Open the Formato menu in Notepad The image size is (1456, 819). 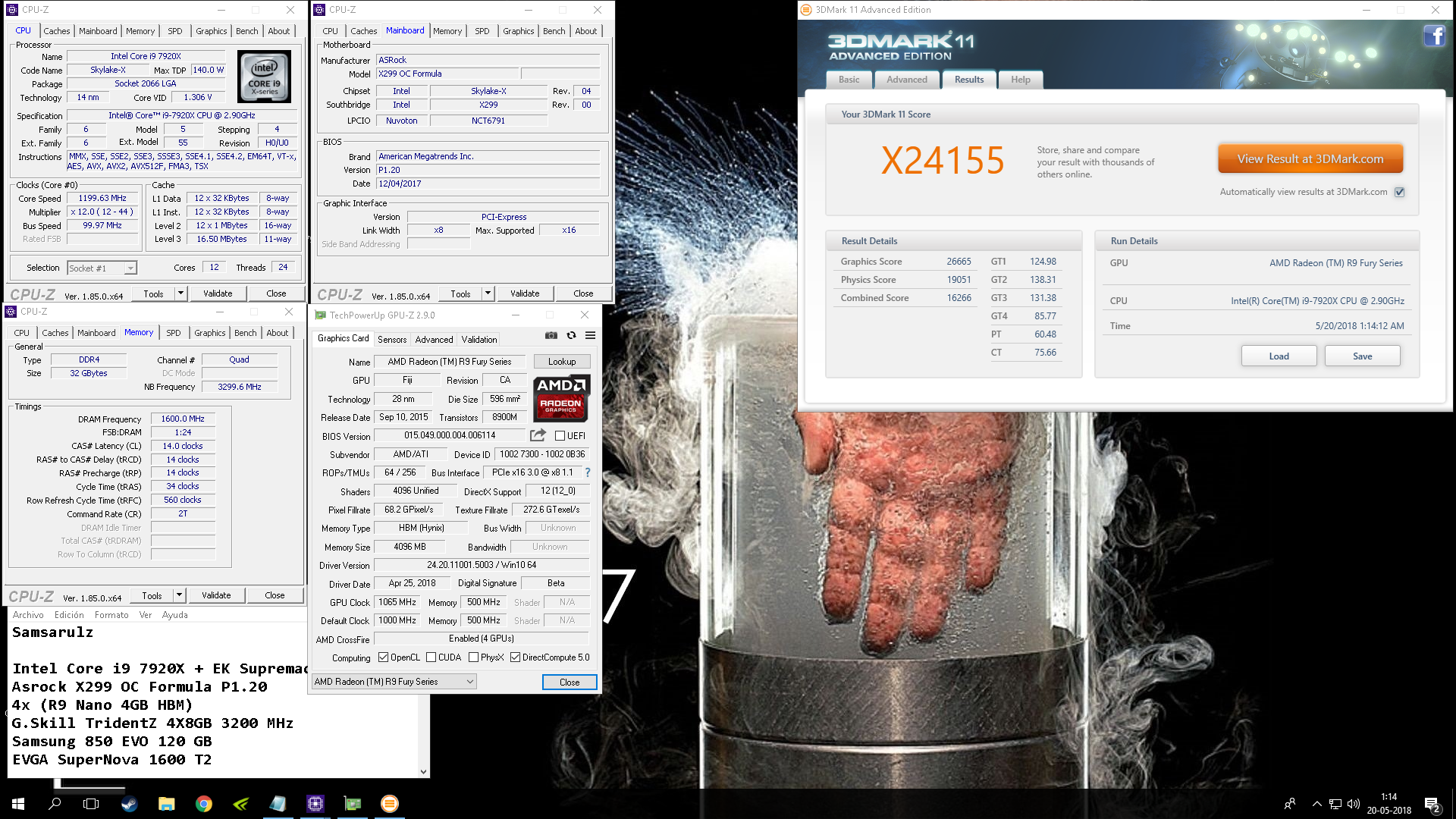coord(111,615)
